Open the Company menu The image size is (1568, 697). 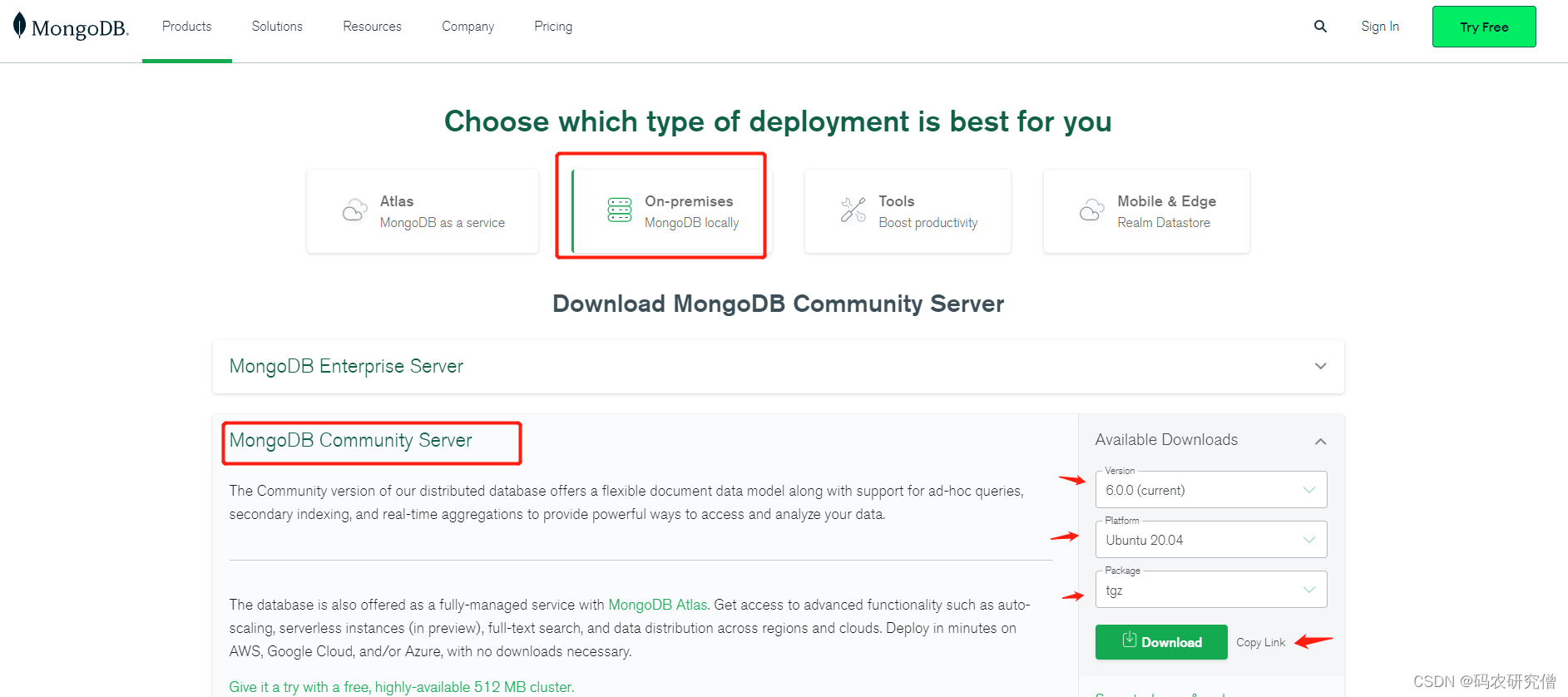point(467,27)
